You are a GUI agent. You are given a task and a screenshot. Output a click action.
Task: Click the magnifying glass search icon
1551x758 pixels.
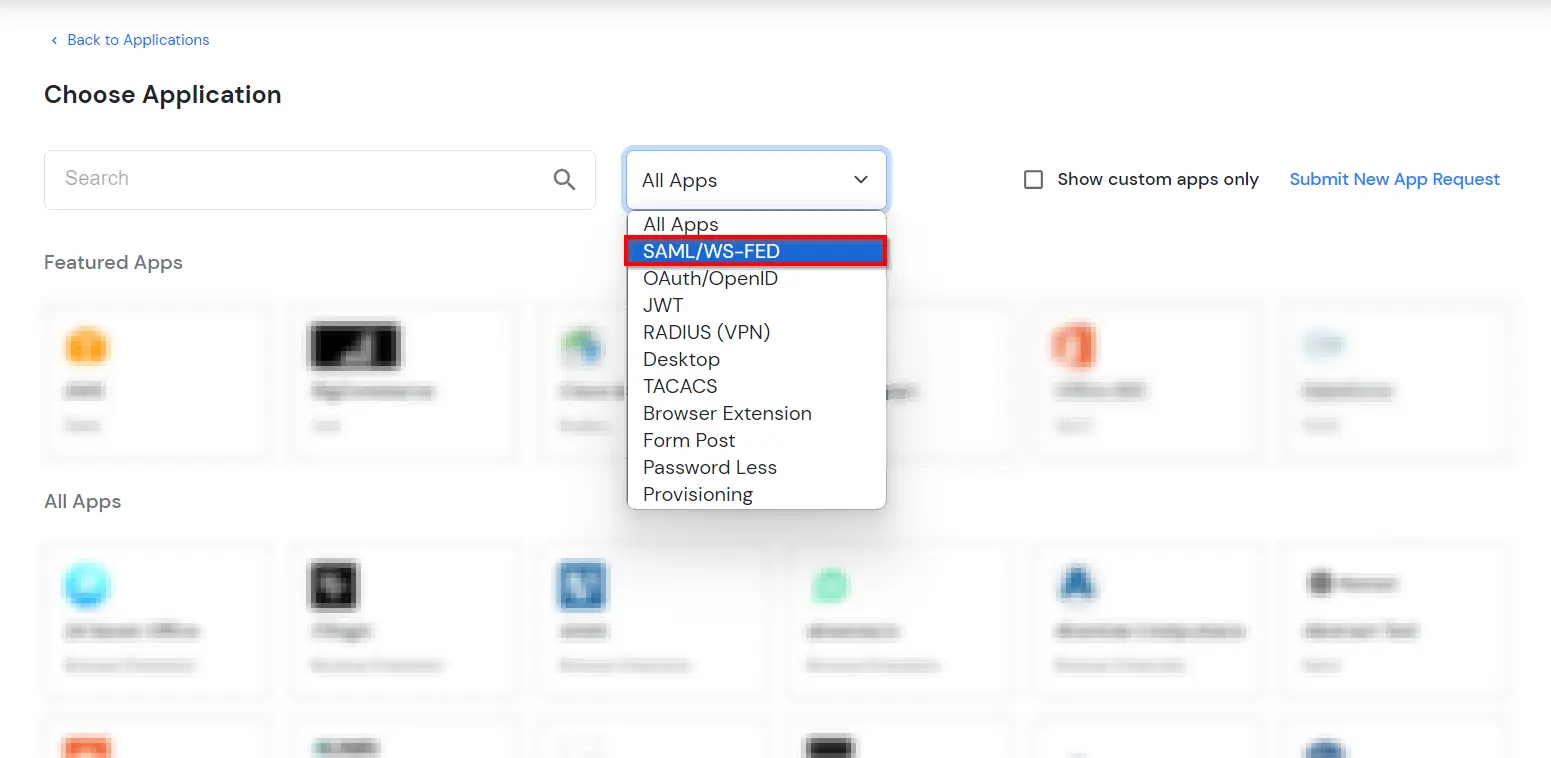point(564,179)
